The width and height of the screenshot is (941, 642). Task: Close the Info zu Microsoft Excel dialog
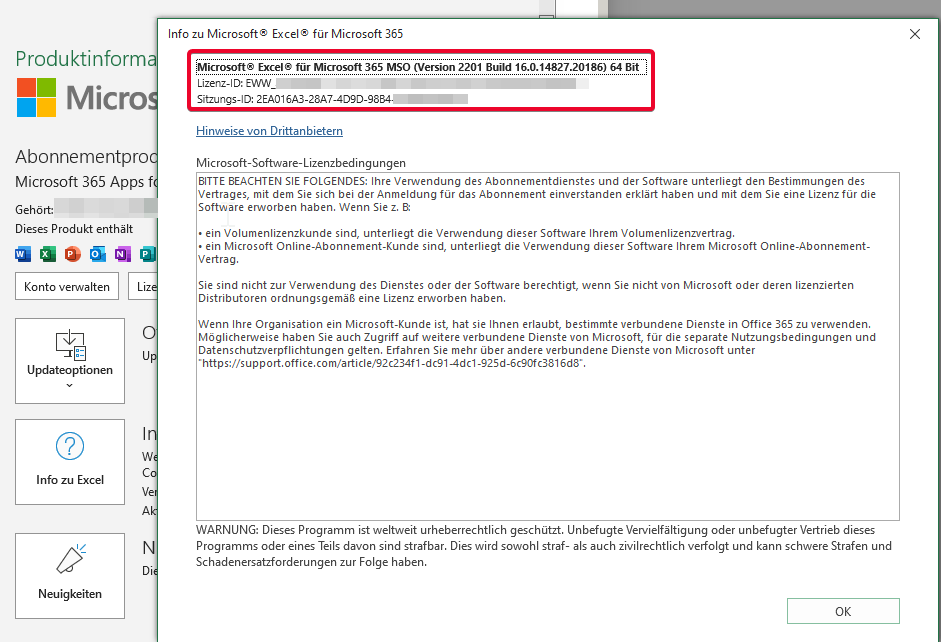point(915,34)
